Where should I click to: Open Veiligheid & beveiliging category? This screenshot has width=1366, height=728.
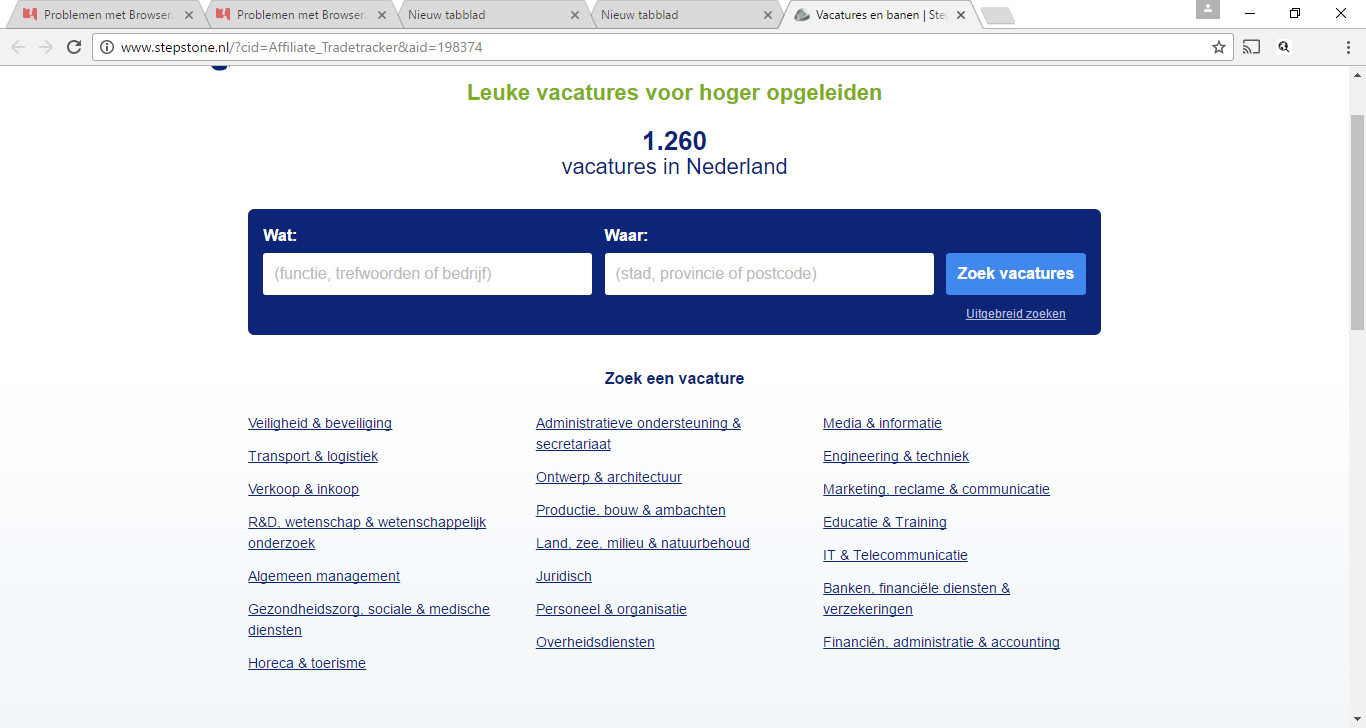pyautogui.click(x=320, y=423)
